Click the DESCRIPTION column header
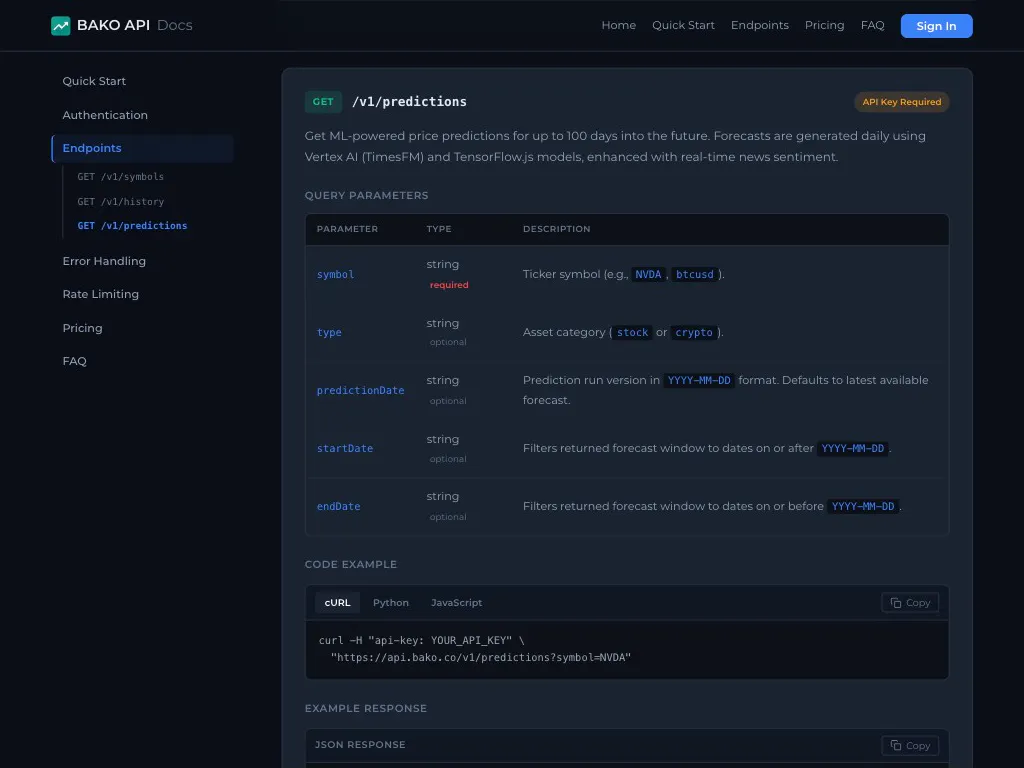1024x768 pixels. pos(556,229)
